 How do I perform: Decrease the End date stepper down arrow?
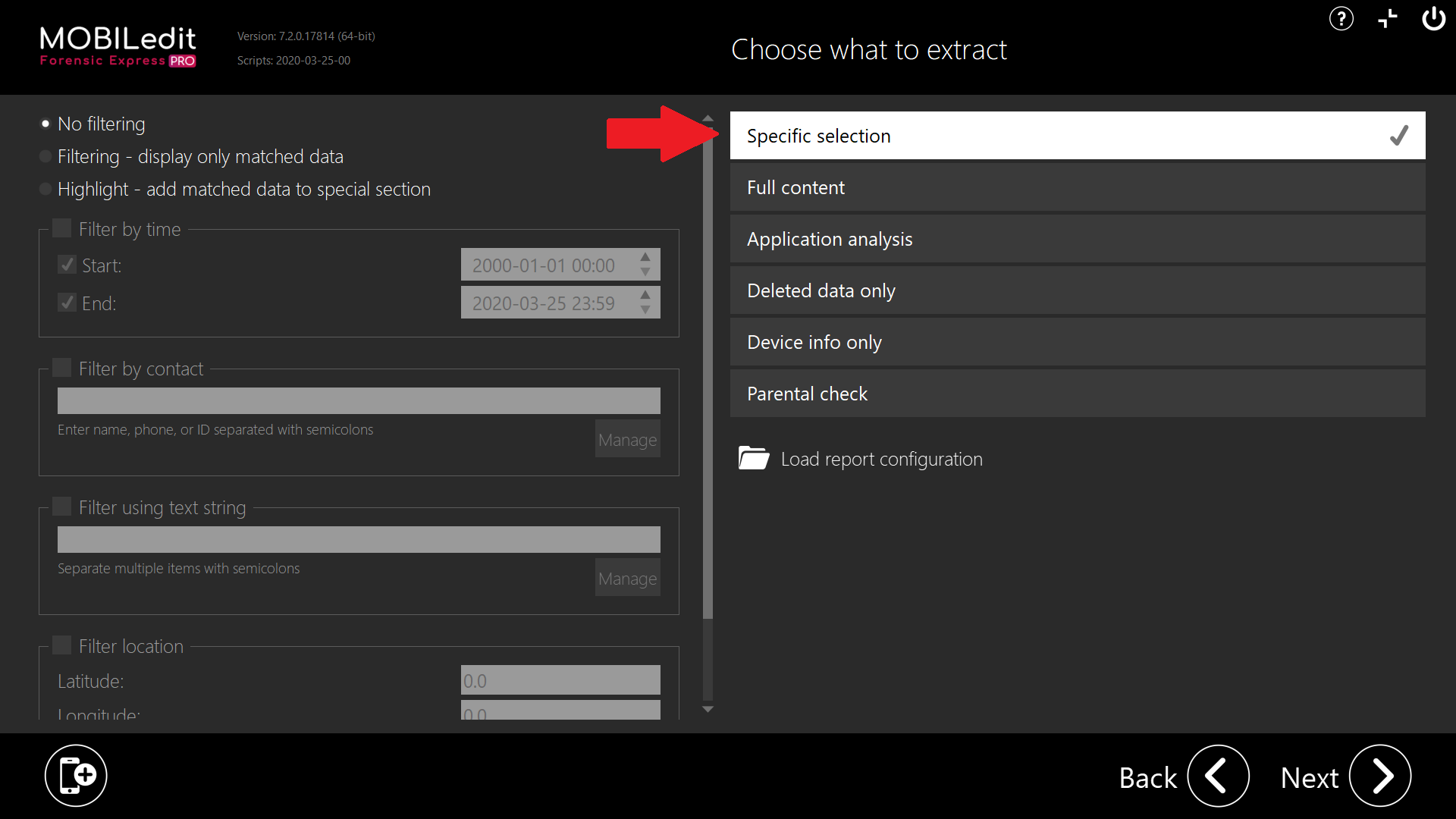tap(645, 310)
